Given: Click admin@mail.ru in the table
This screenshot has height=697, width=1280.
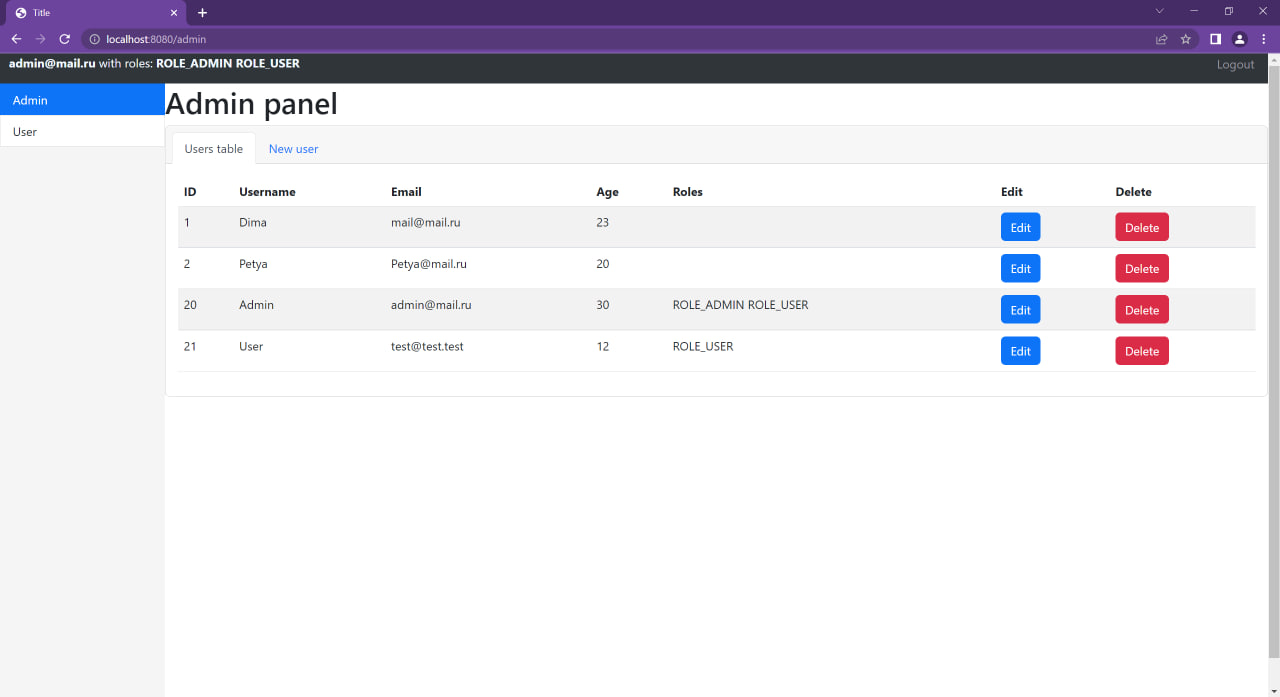Looking at the screenshot, I should [431, 305].
